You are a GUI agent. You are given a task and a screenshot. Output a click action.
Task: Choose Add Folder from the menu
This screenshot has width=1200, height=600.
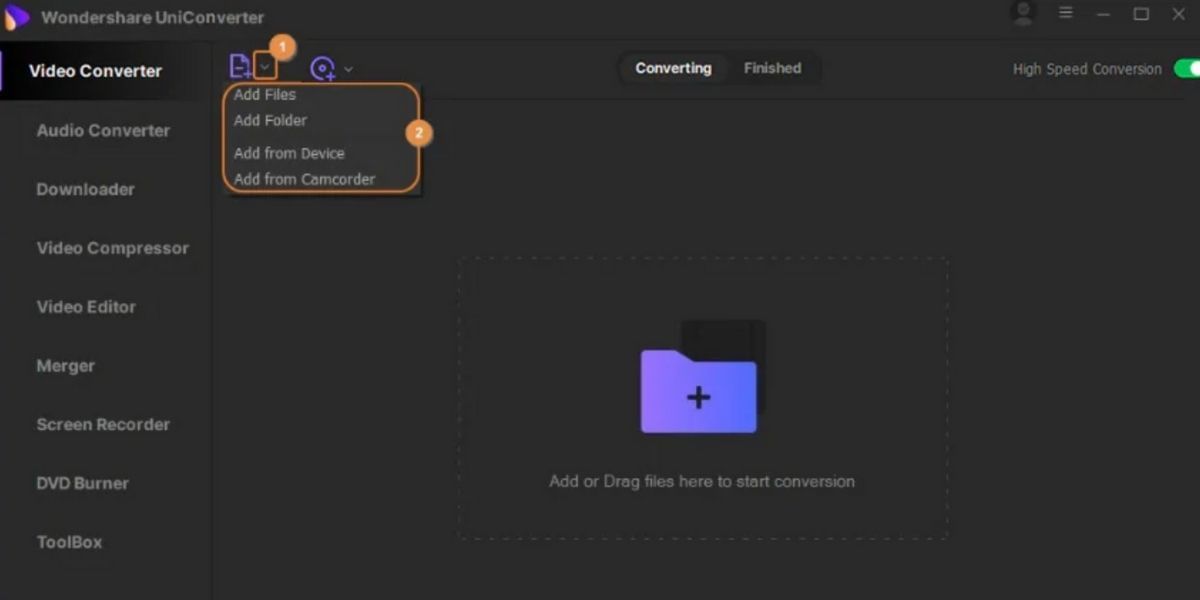point(270,120)
